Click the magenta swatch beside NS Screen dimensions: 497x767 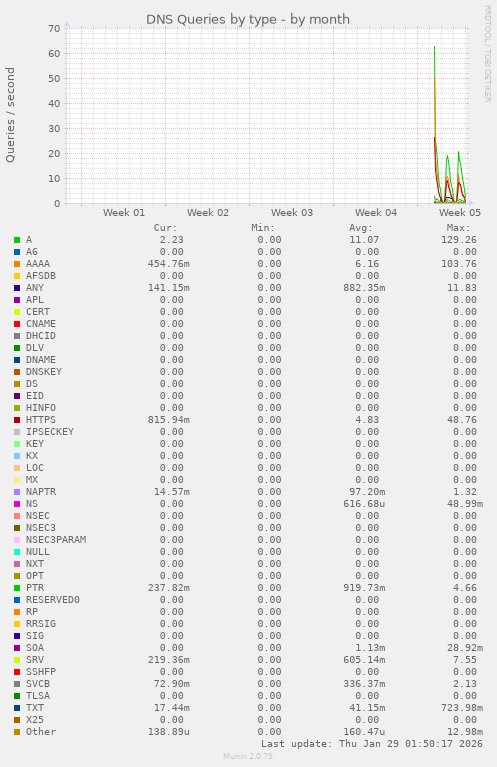(17, 504)
